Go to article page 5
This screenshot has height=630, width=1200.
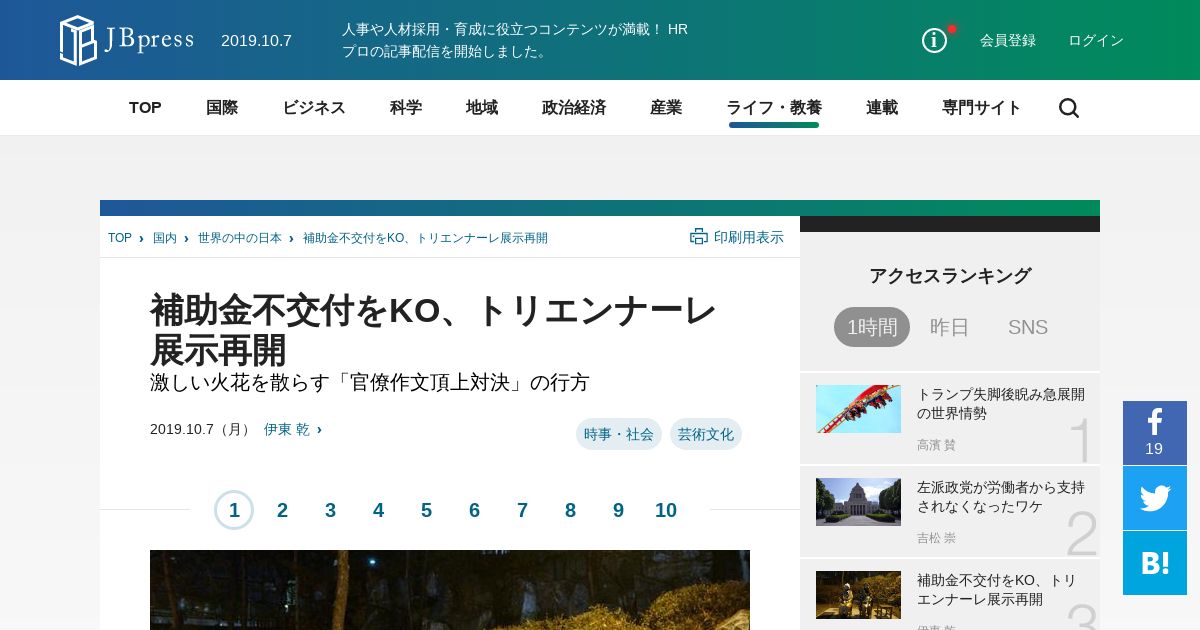point(426,510)
